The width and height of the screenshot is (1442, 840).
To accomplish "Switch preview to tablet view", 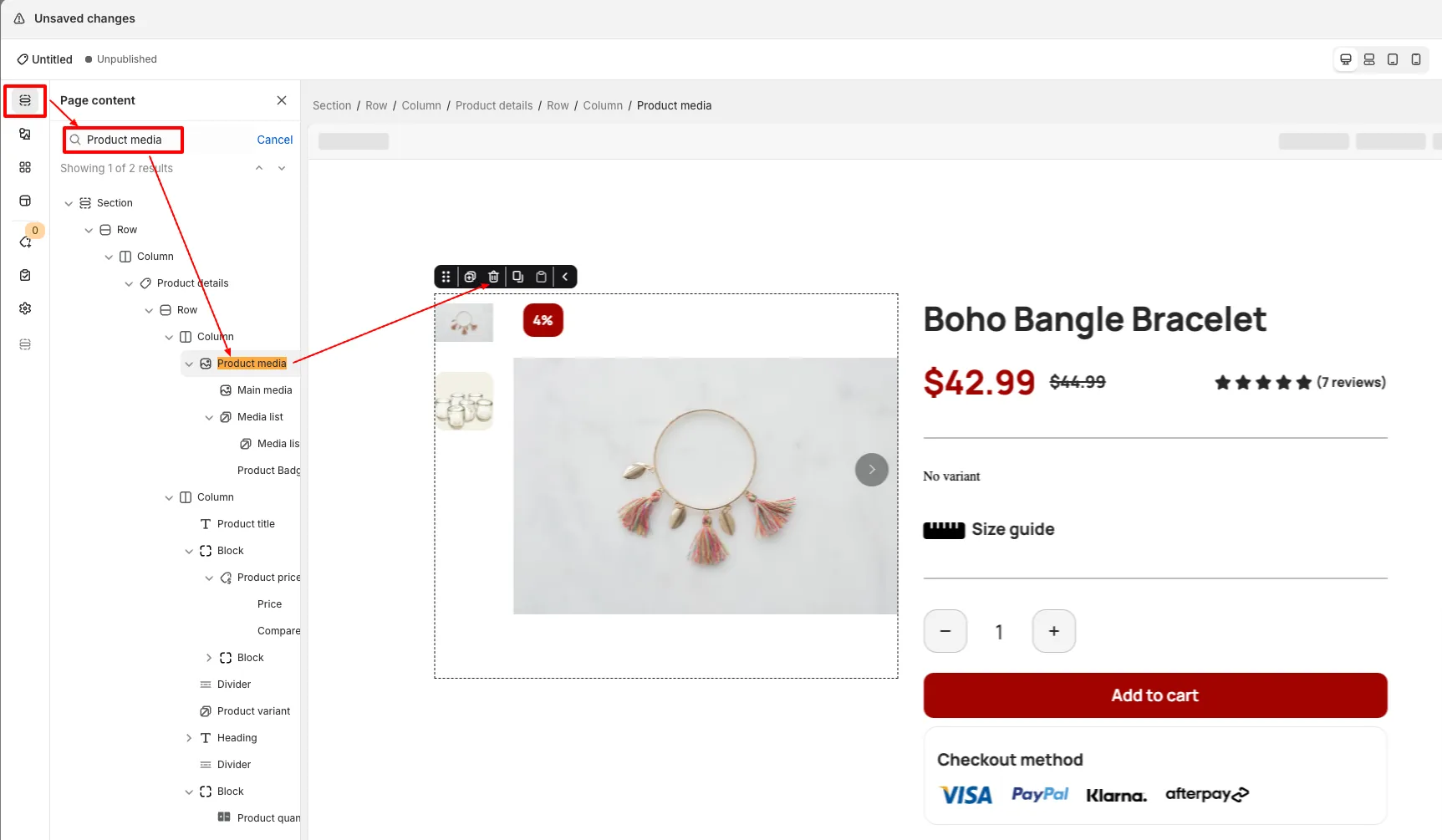I will click(1393, 59).
